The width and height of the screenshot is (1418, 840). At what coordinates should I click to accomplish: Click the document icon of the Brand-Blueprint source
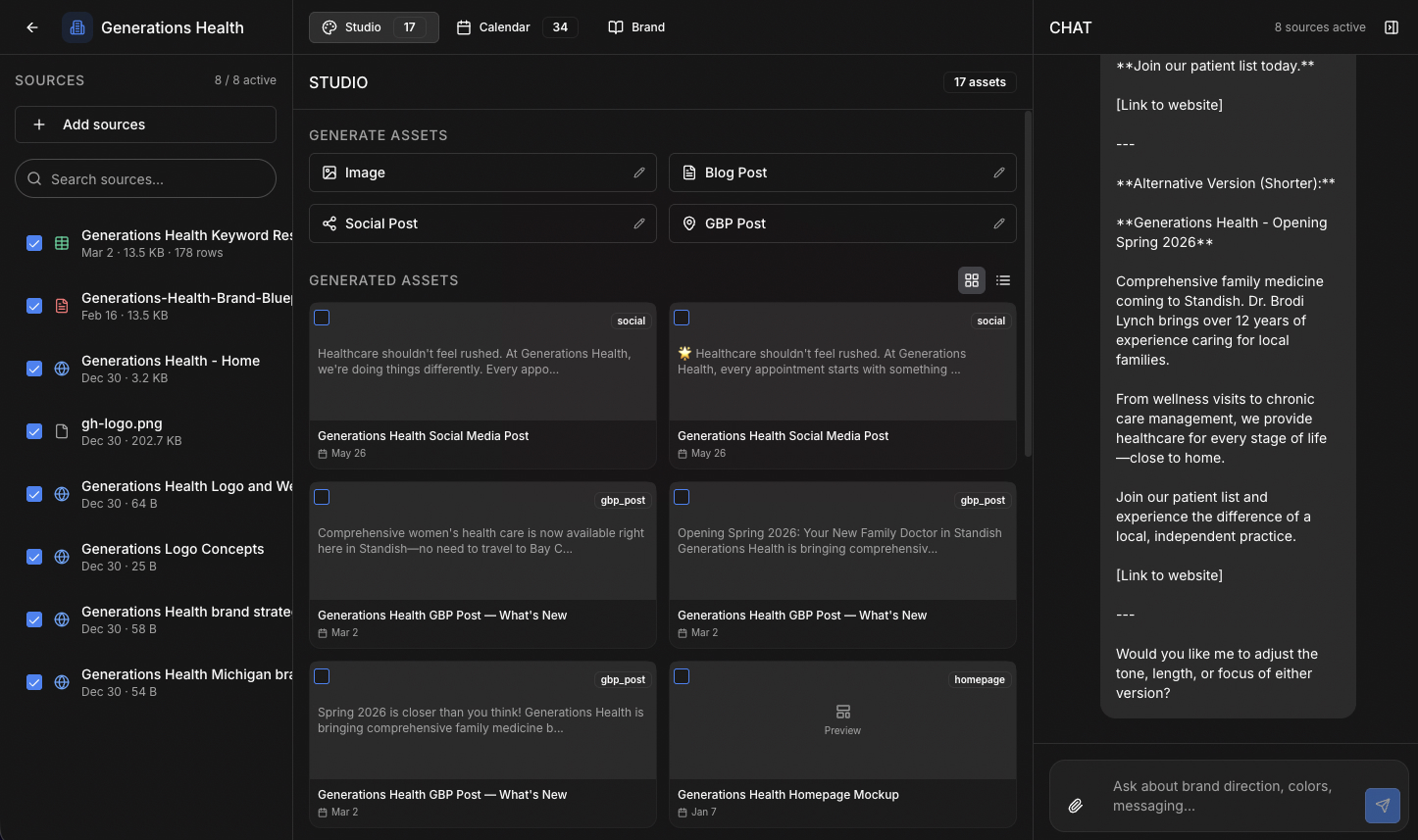pyautogui.click(x=62, y=306)
